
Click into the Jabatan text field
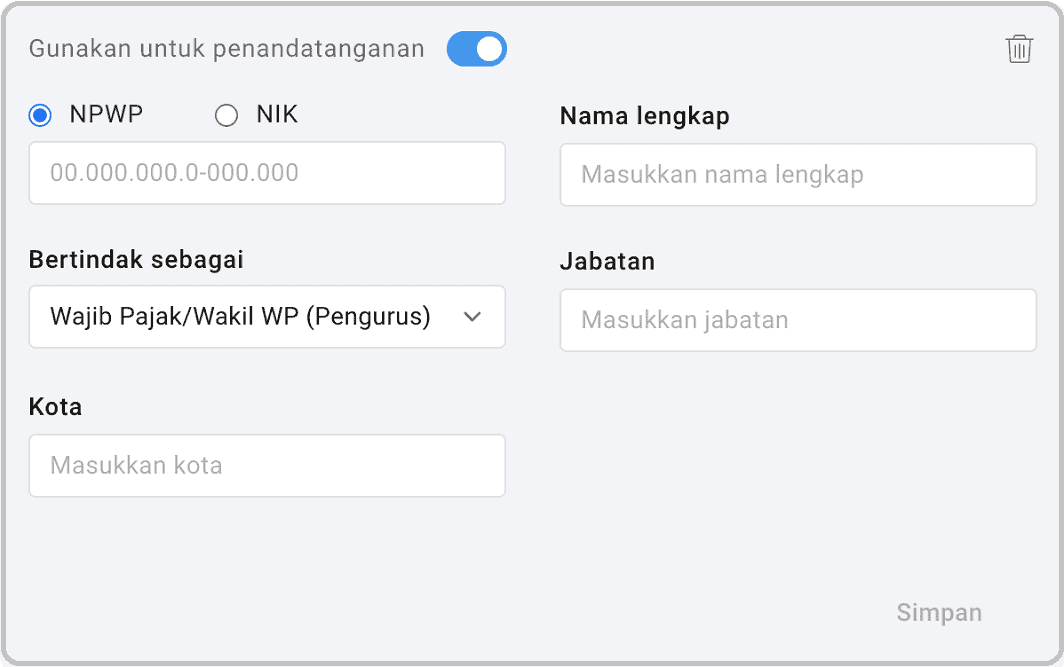(x=798, y=320)
